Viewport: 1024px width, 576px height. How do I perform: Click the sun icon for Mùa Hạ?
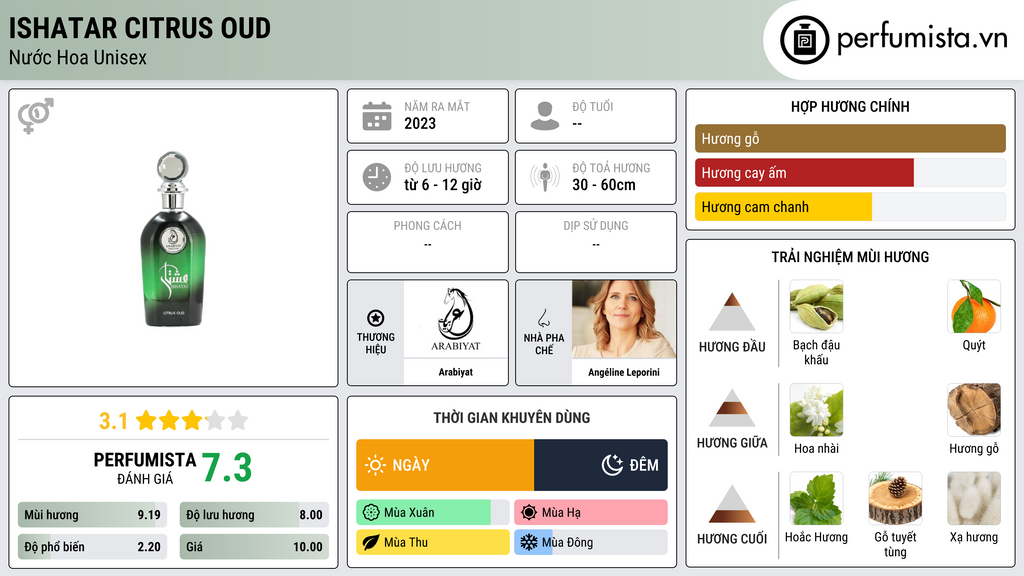point(529,513)
